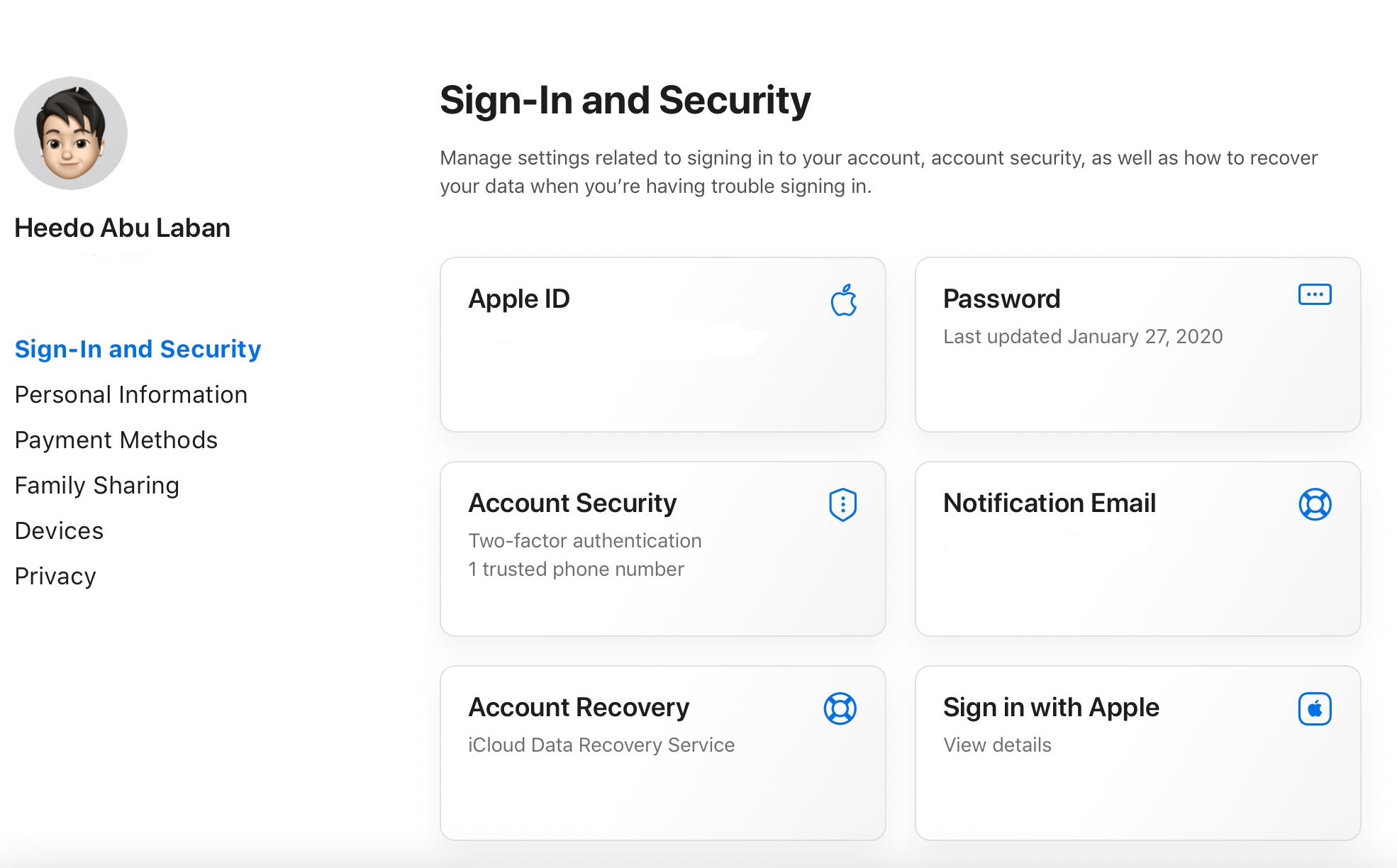The image size is (1397, 868).
Task: Open the Apple ID card title
Action: point(519,299)
